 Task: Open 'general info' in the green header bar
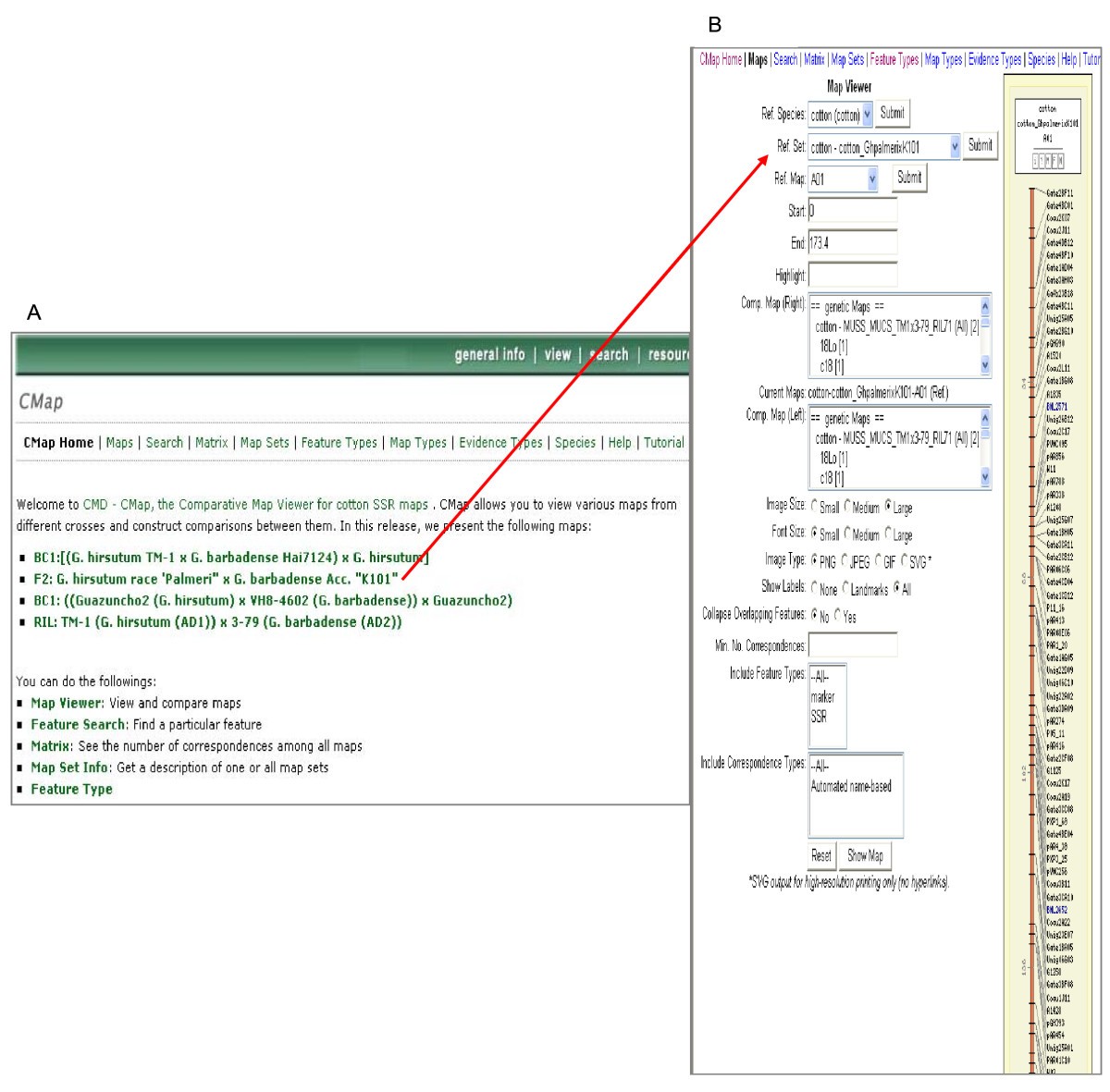point(489,355)
